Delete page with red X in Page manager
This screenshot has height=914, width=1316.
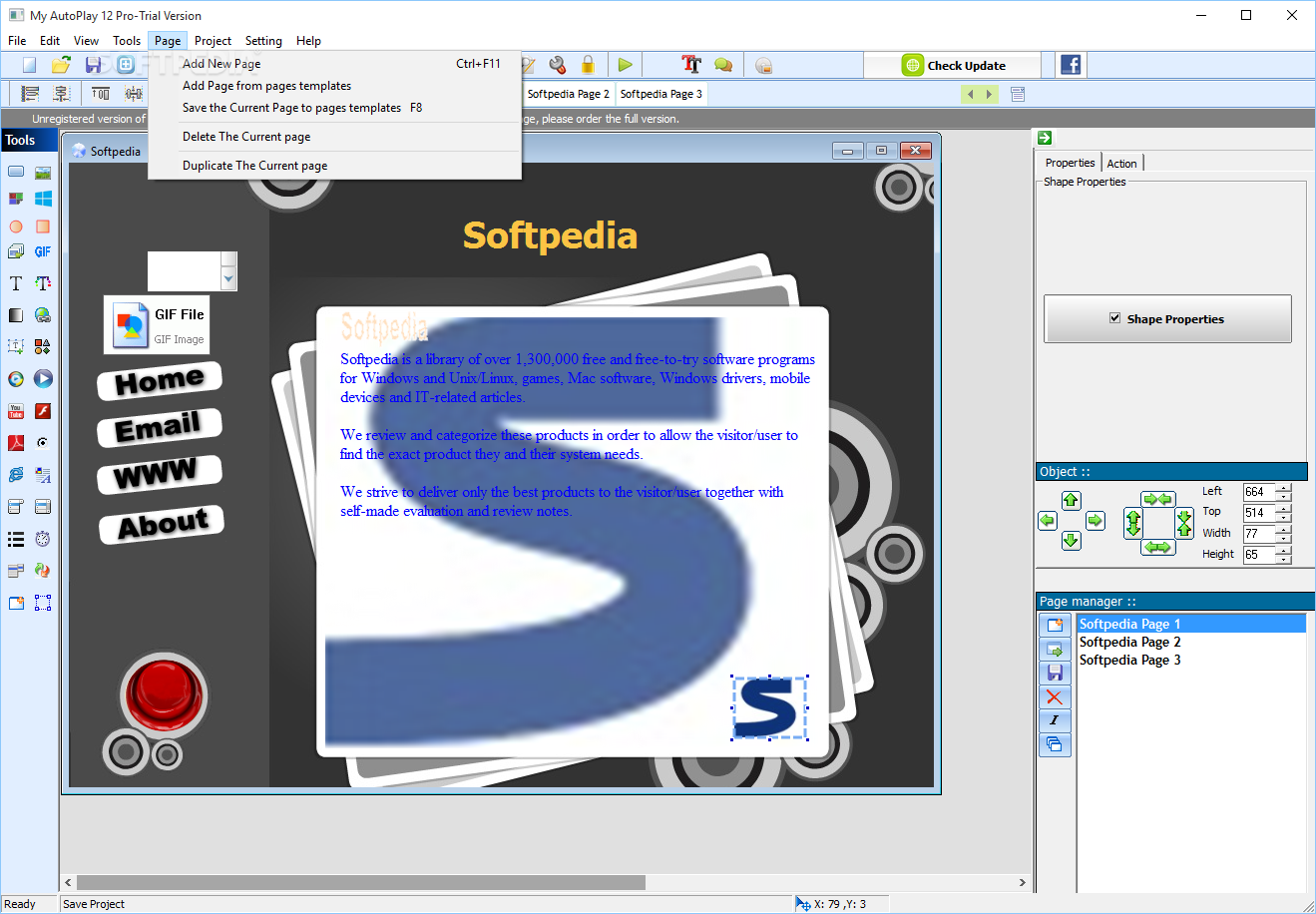pyautogui.click(x=1055, y=697)
